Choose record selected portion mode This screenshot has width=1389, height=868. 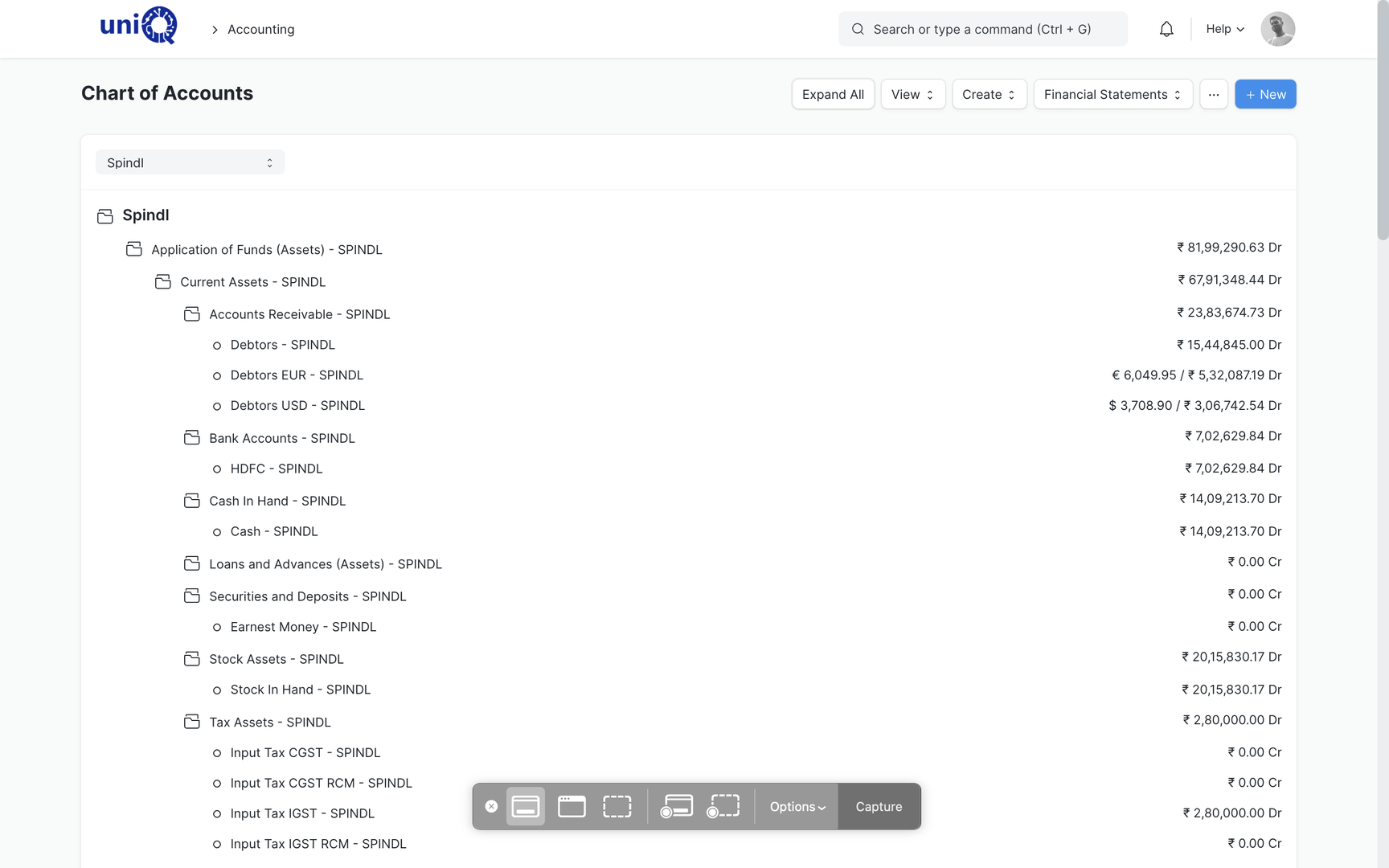coord(723,806)
